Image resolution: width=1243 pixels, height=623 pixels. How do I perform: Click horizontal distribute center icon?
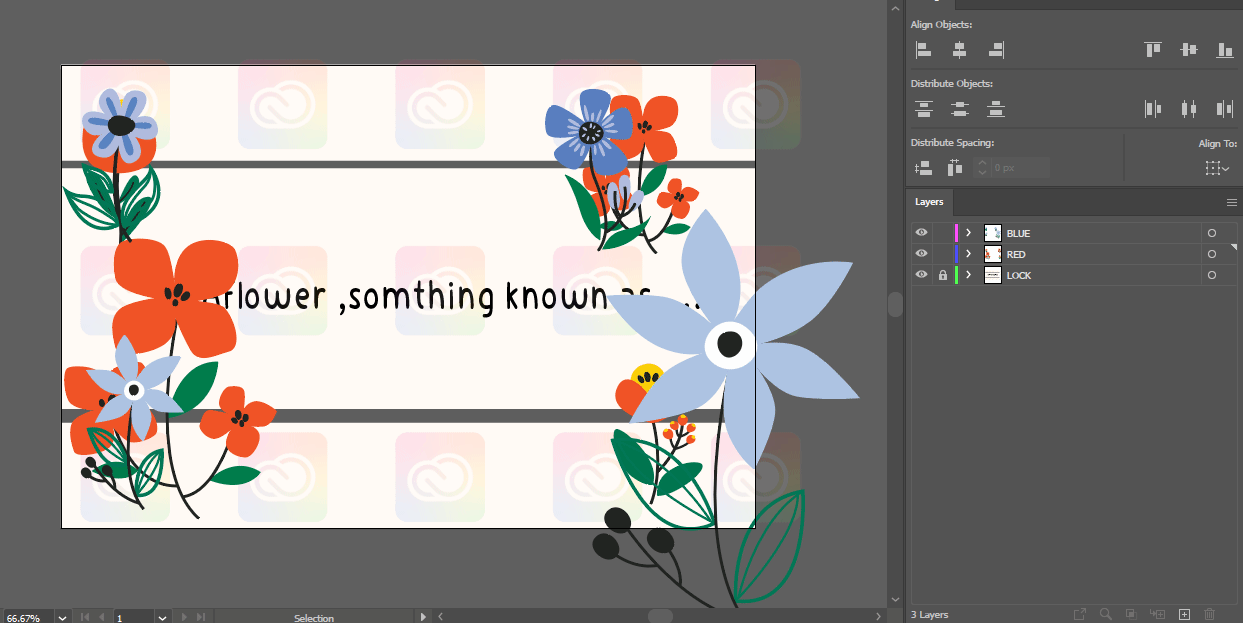(1188, 108)
